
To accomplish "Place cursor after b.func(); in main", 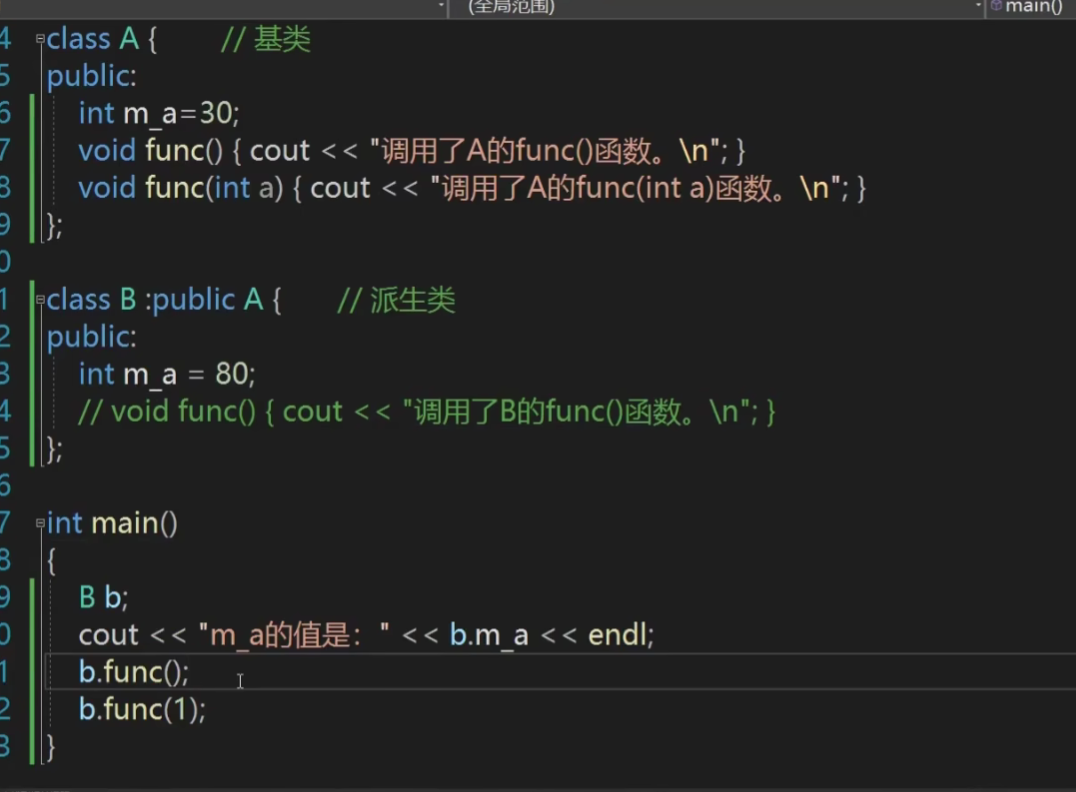I will coord(189,672).
